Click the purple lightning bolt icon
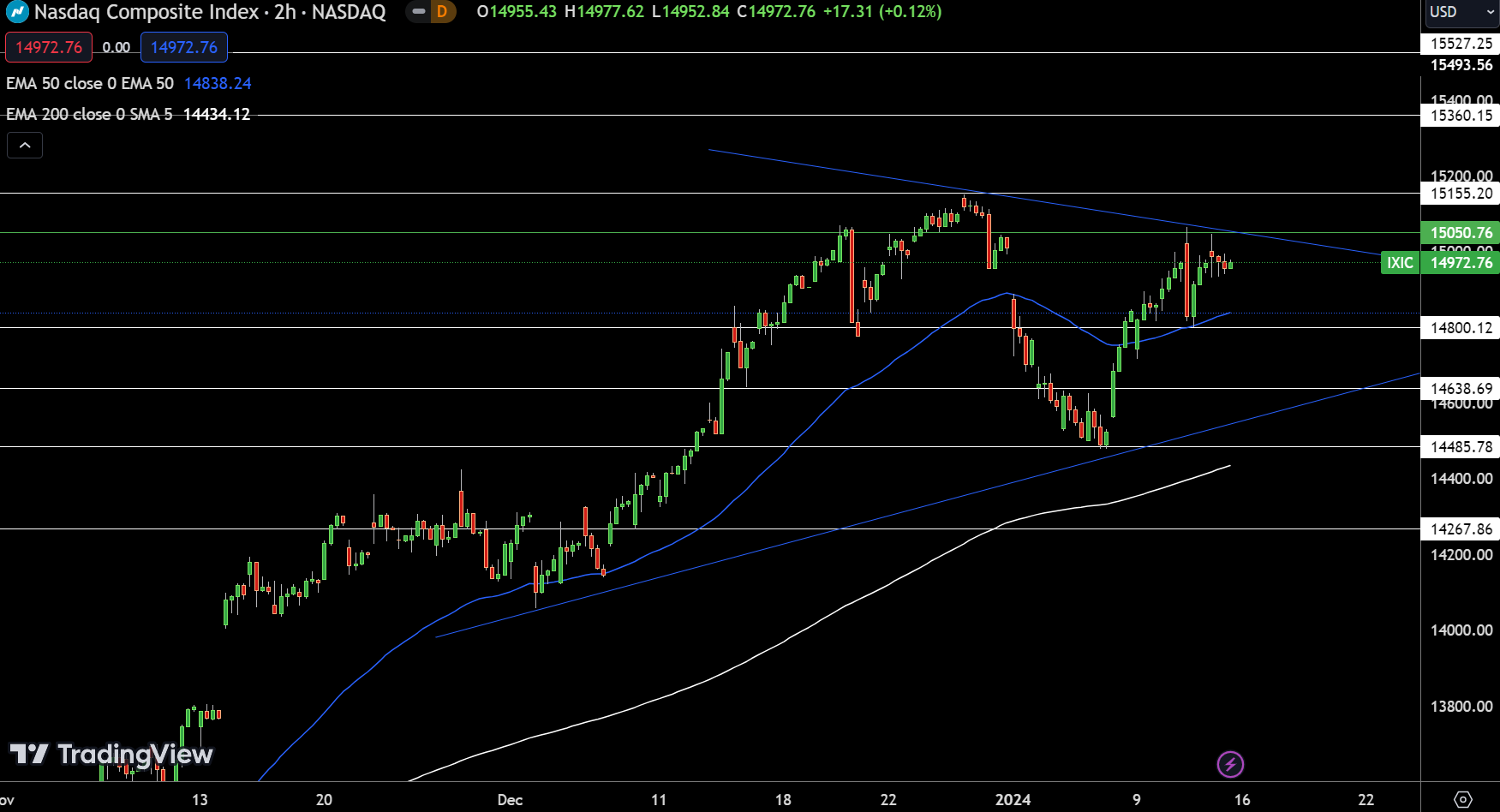 [x=1230, y=764]
